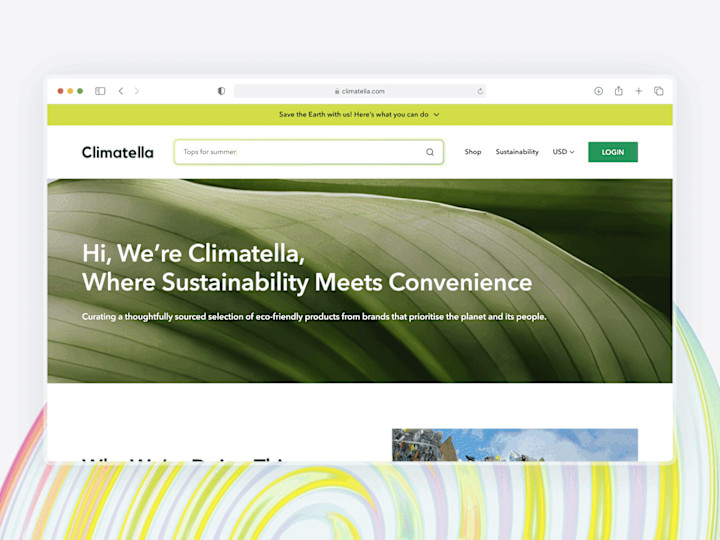Click the search magnifier icon
This screenshot has width=720, height=540.
[430, 152]
